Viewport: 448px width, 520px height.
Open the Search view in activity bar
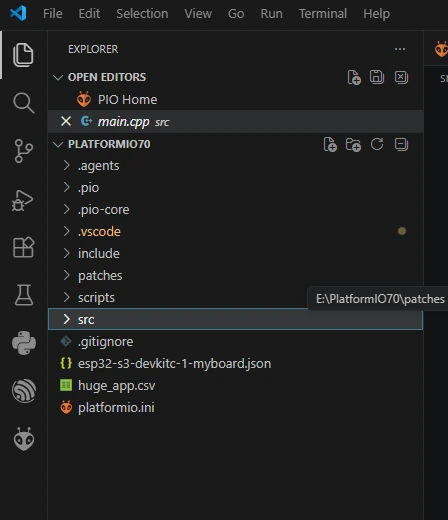pyautogui.click(x=23, y=103)
